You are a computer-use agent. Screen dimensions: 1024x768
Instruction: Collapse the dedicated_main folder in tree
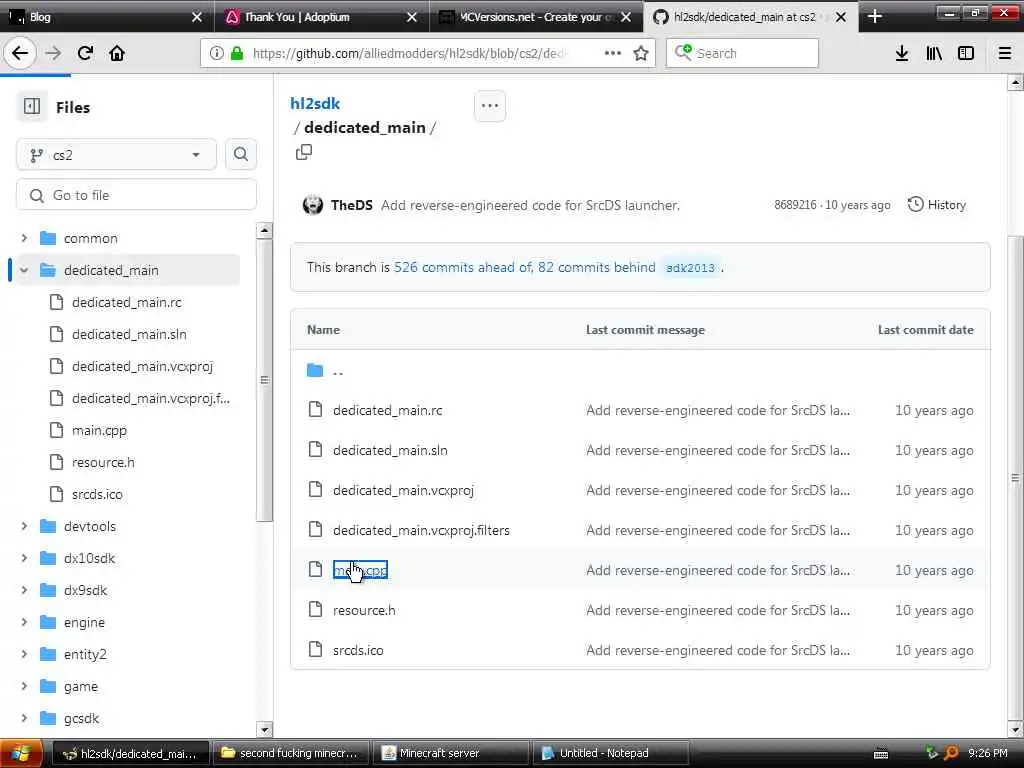[x=24, y=270]
